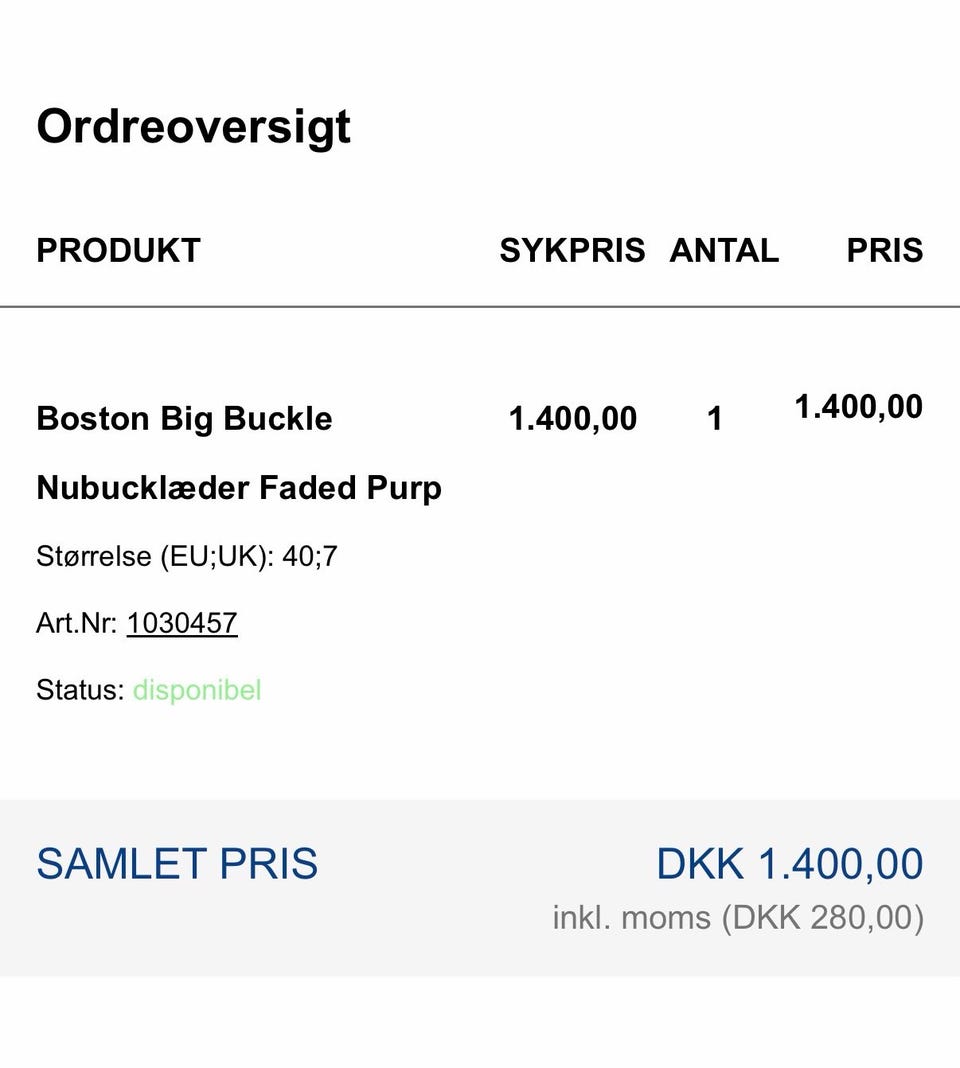Click the unit price 1.400,00 under SYKPRIS

click(x=573, y=418)
